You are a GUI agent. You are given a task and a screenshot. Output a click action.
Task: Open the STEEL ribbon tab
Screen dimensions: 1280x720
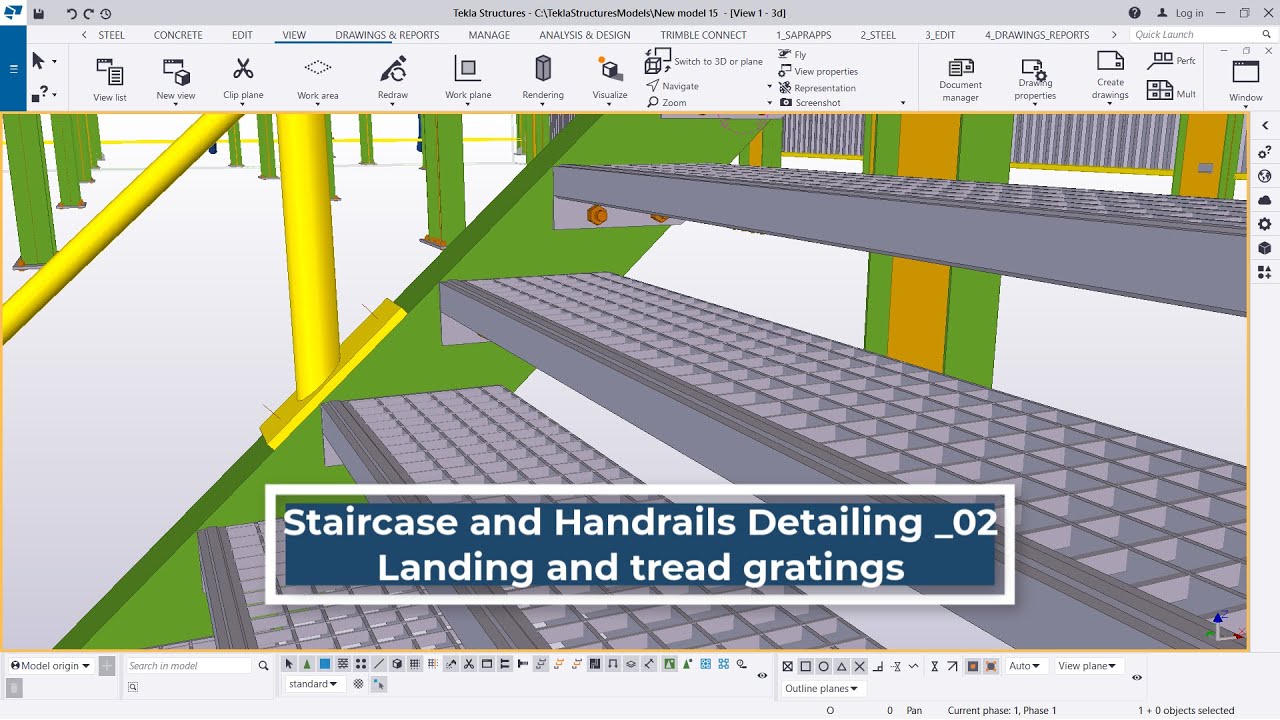[x=111, y=35]
